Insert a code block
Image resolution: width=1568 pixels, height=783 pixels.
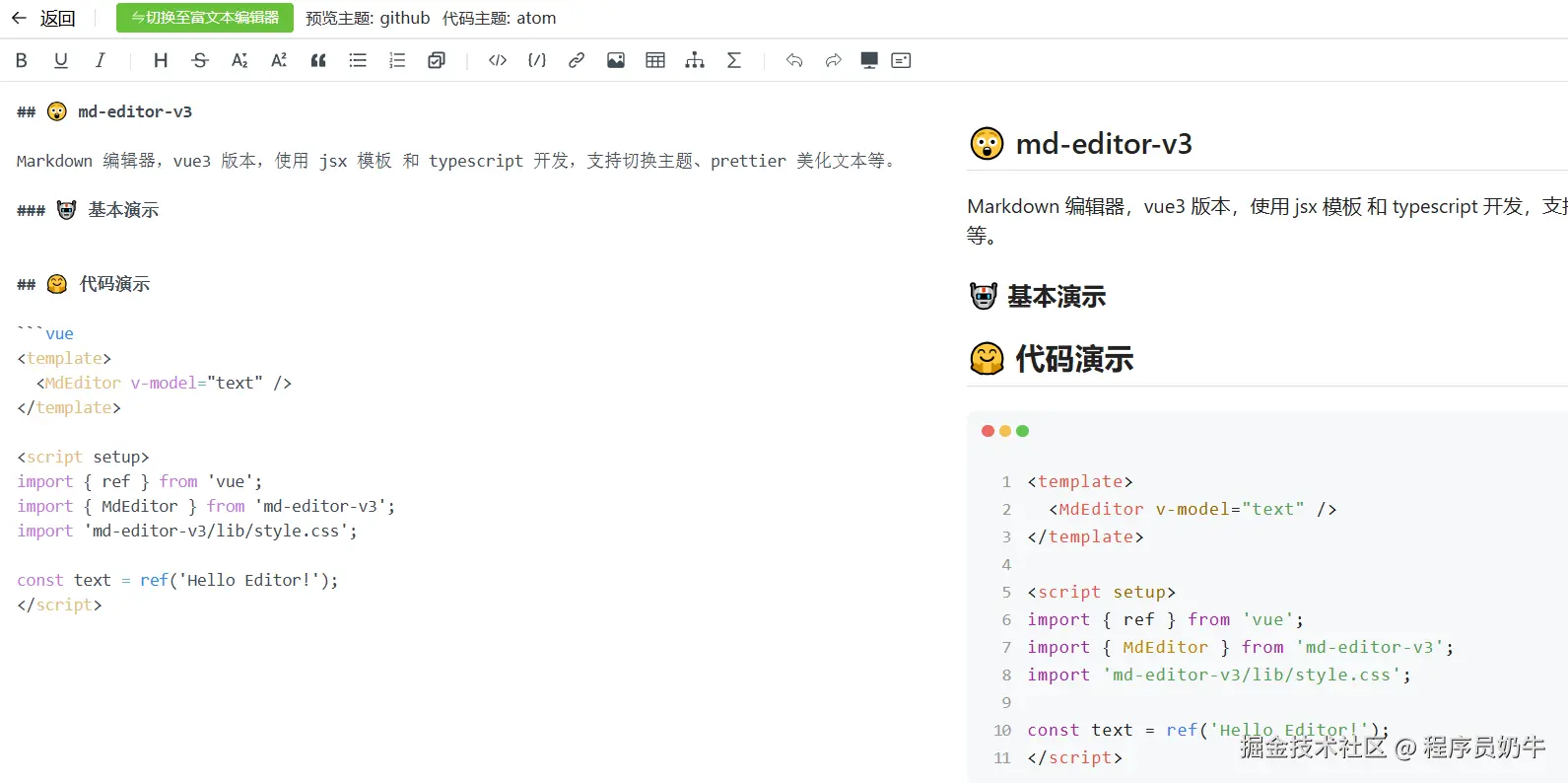pos(537,60)
